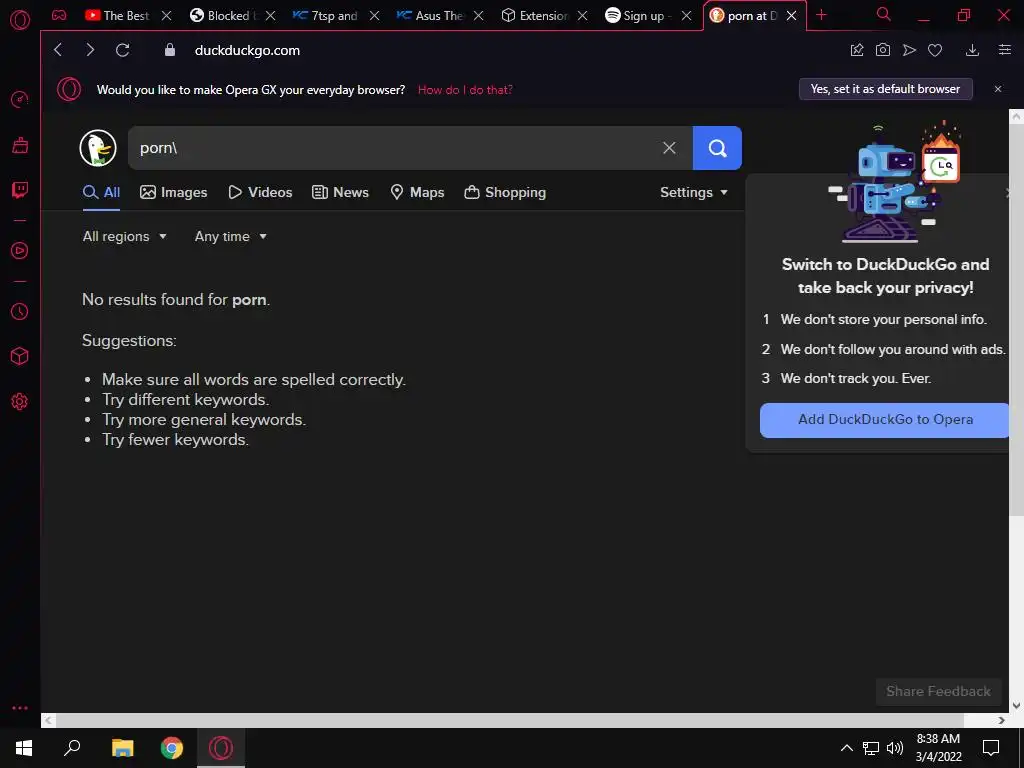1024x768 pixels.
Task: Click the Share Feedback button
Action: point(938,692)
